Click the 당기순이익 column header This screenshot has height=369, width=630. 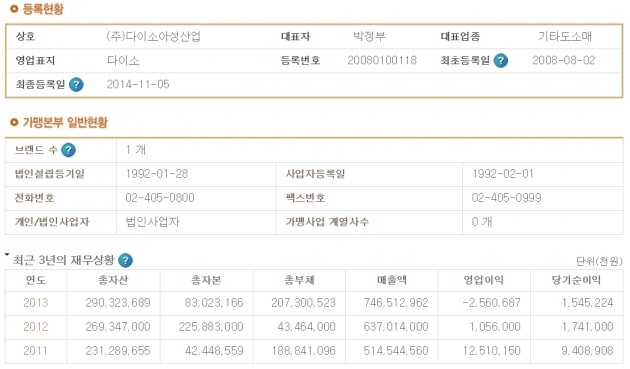click(x=576, y=280)
